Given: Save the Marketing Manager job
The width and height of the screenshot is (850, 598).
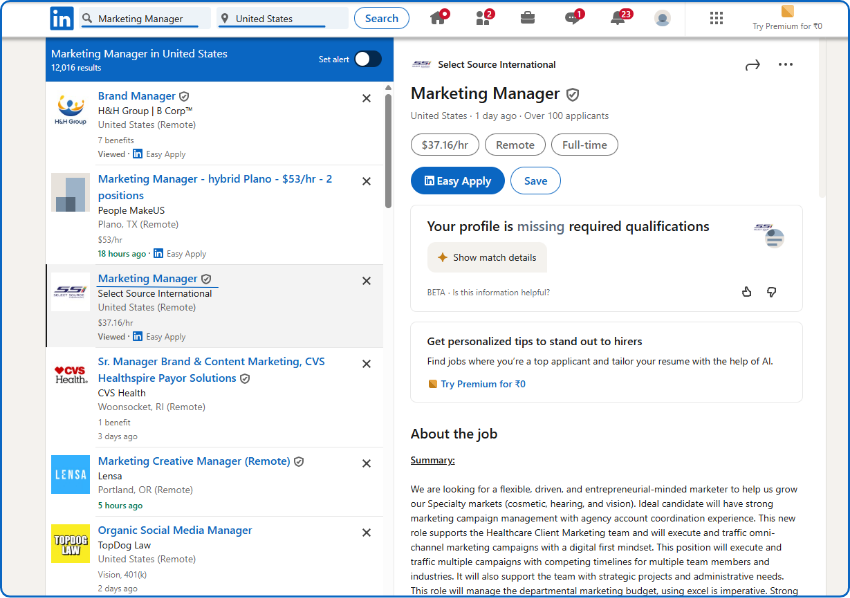Looking at the screenshot, I should 536,181.
